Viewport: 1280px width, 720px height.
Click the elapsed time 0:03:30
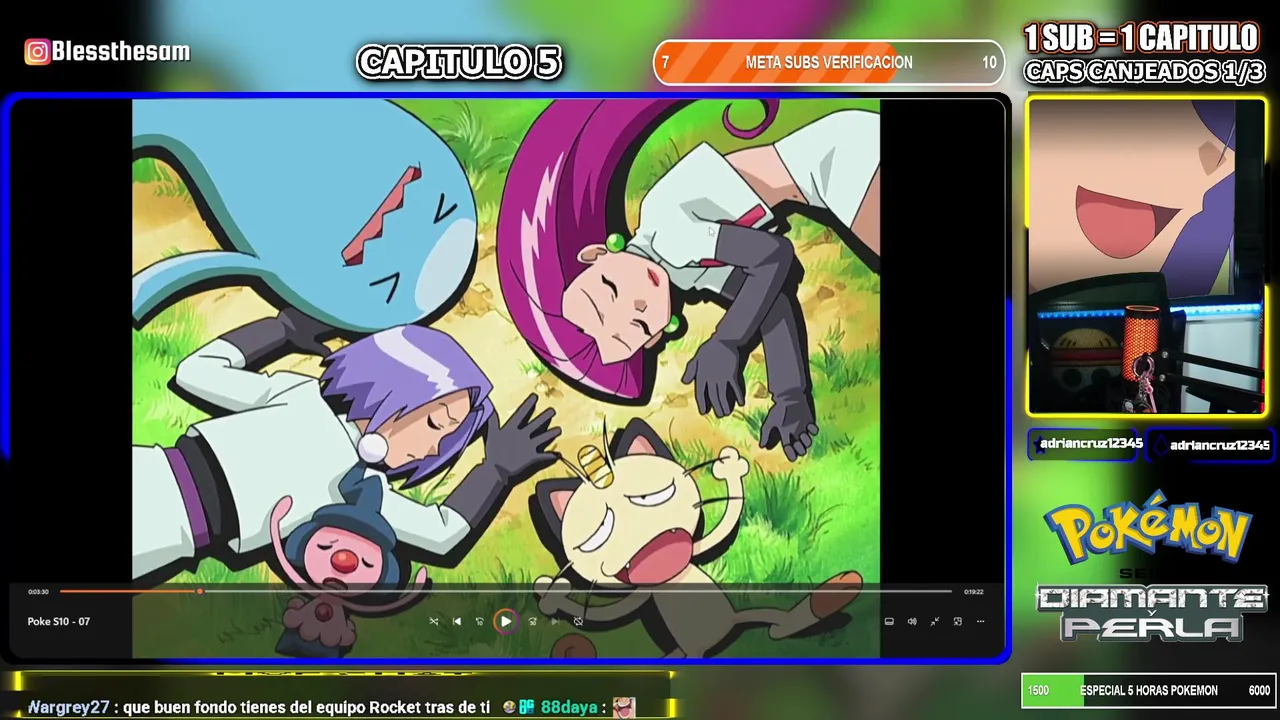(38, 592)
